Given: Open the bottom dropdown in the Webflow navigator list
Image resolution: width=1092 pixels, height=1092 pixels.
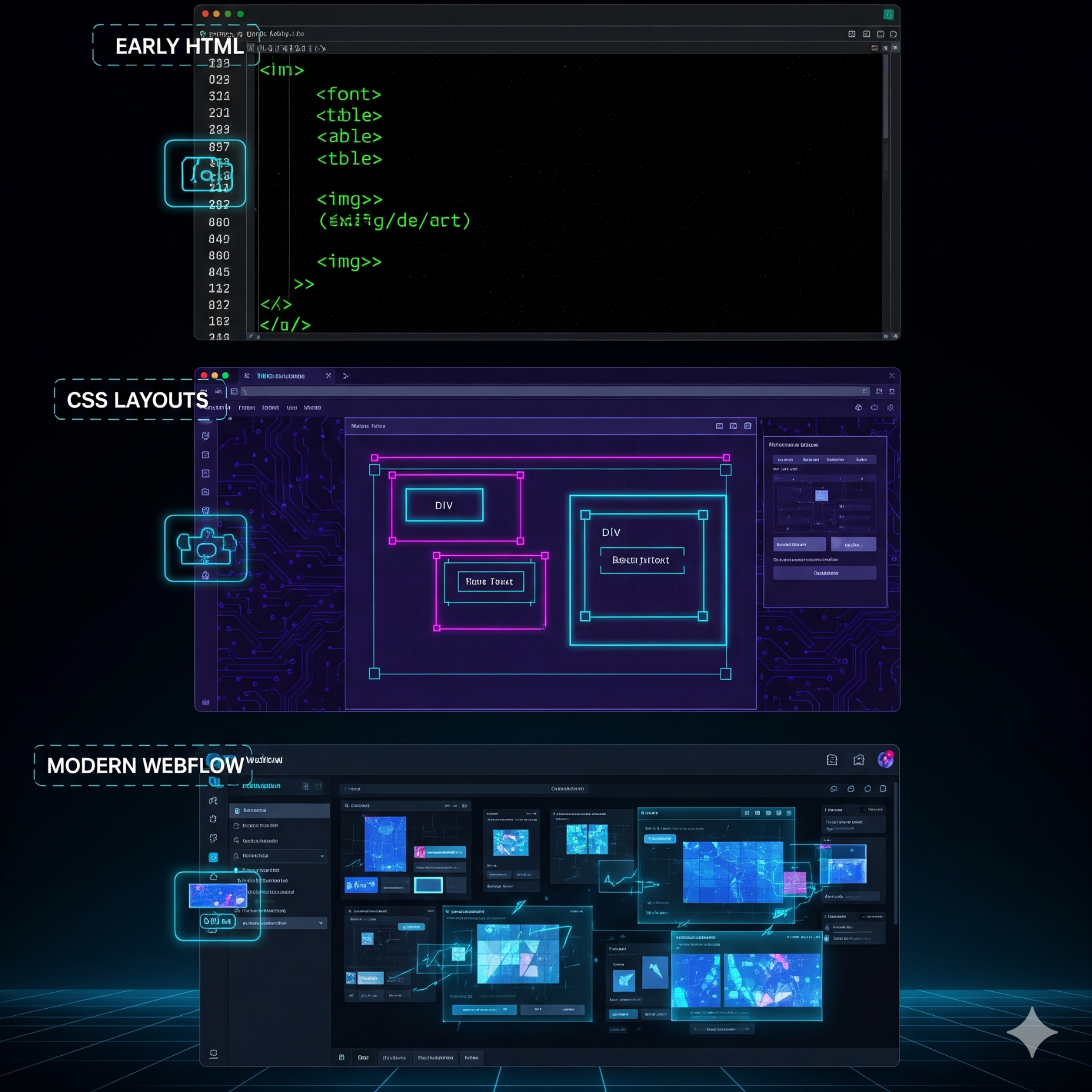Looking at the screenshot, I should (321, 922).
